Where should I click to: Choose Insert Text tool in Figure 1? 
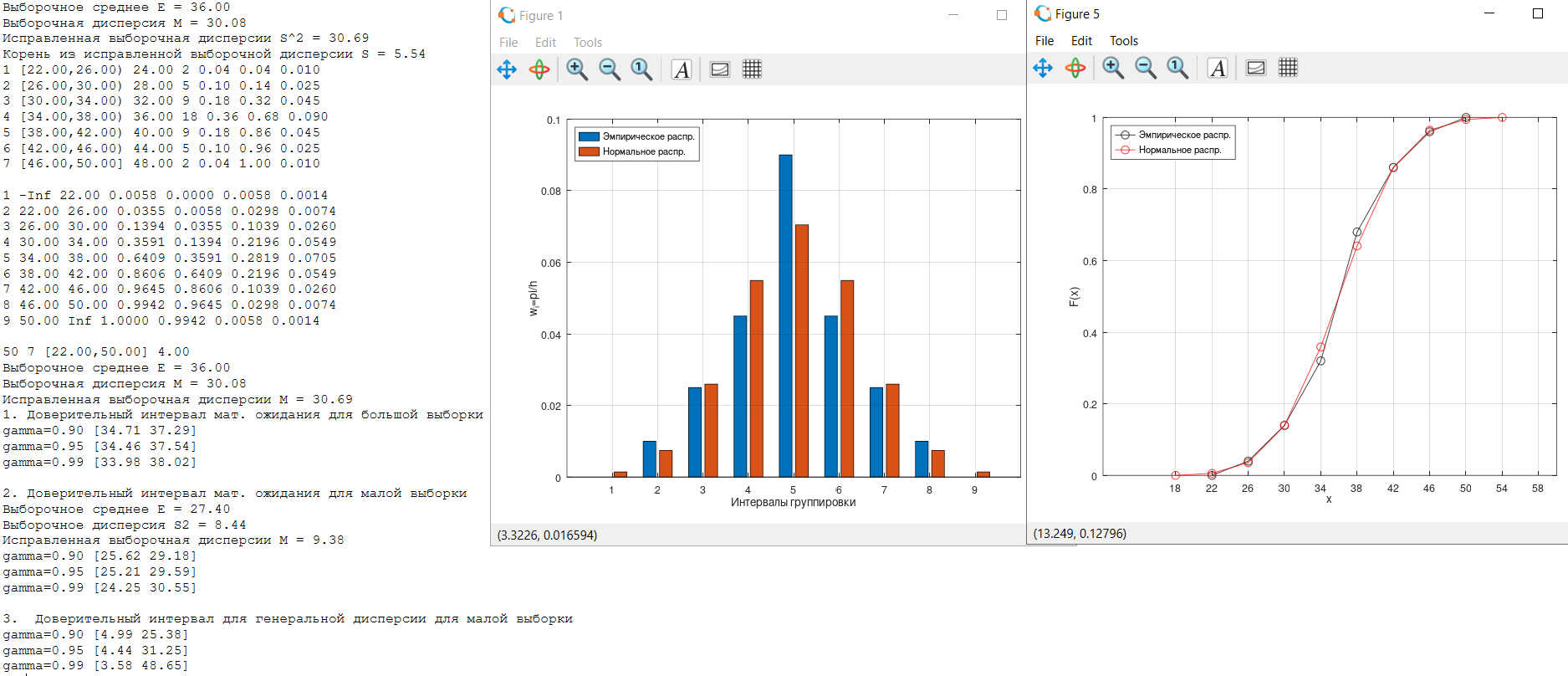click(x=682, y=69)
